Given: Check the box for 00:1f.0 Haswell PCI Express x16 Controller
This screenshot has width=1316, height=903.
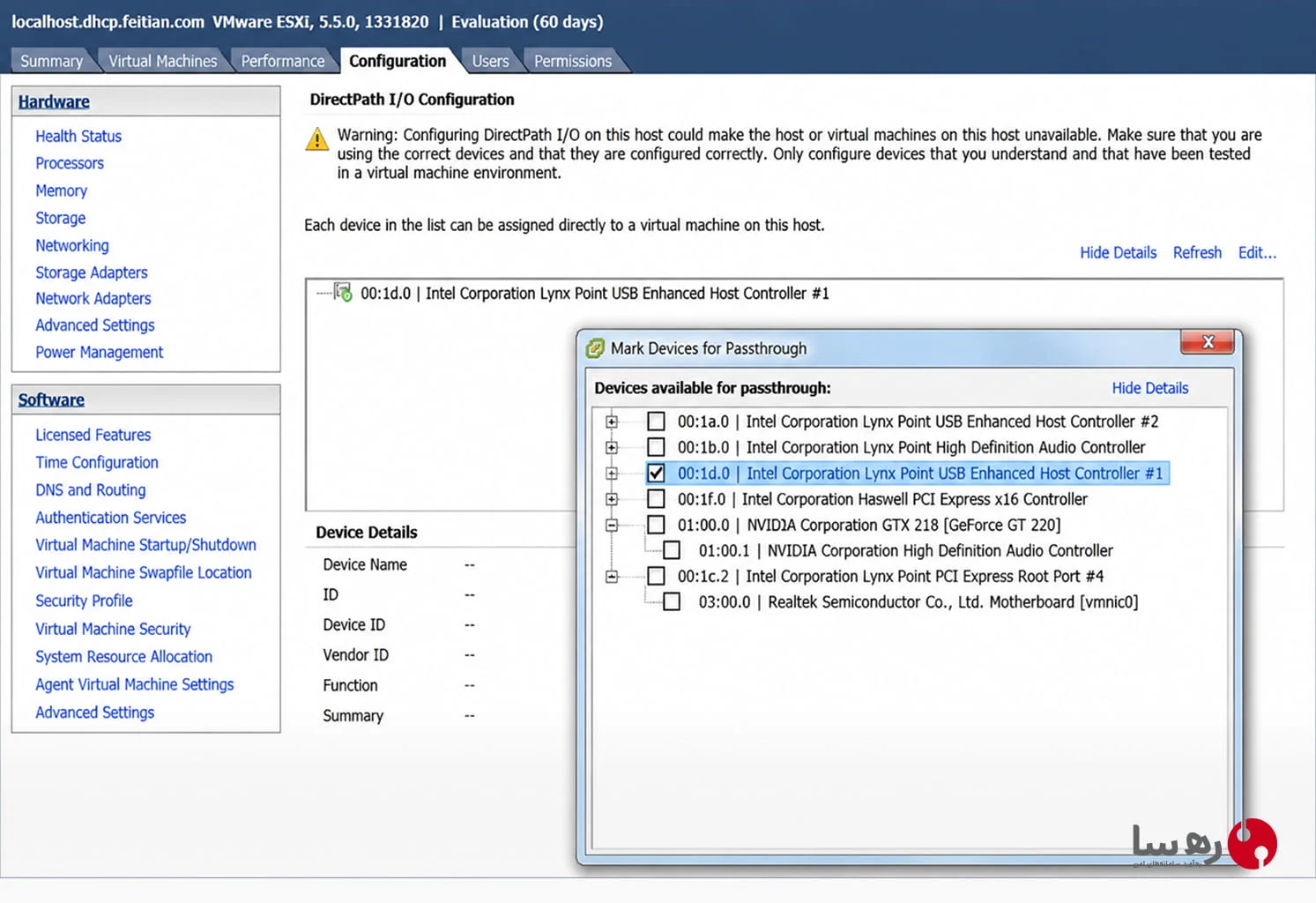Looking at the screenshot, I should [x=656, y=499].
